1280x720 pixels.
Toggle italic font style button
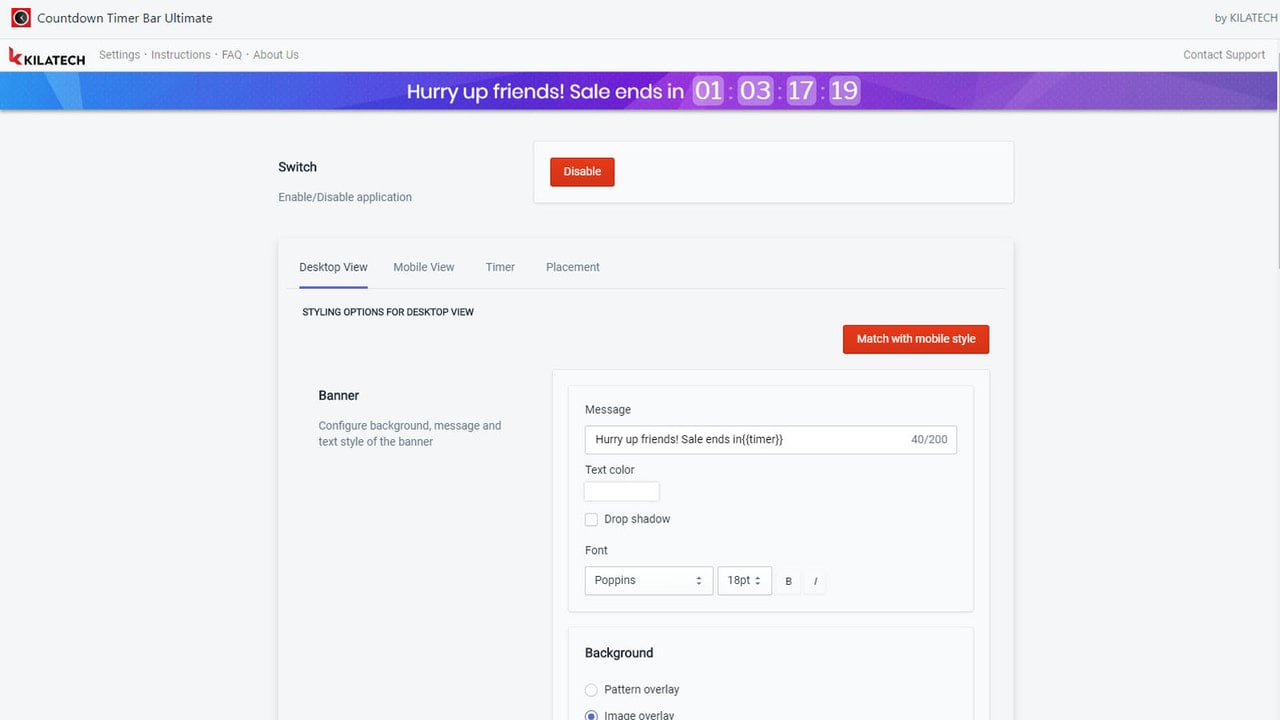pos(815,581)
